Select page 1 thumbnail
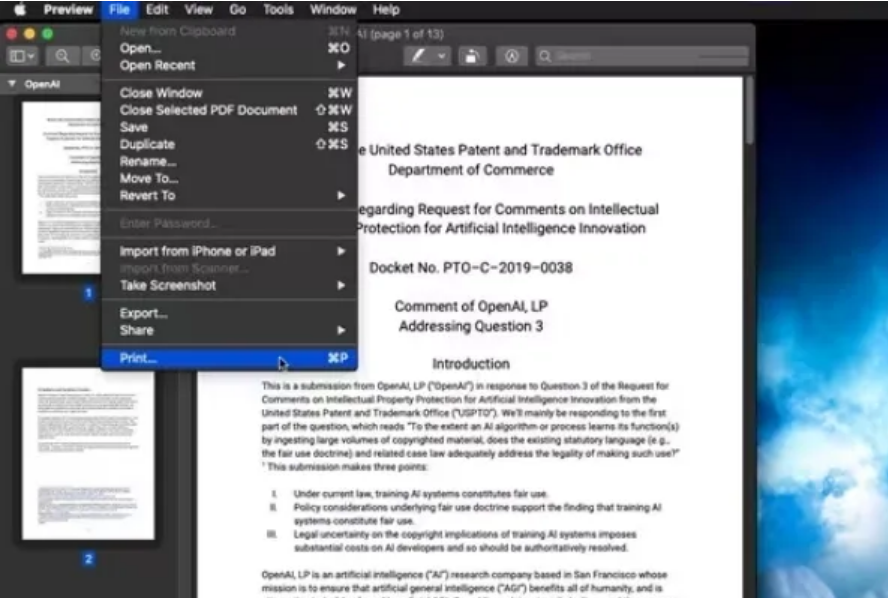 click(61, 187)
